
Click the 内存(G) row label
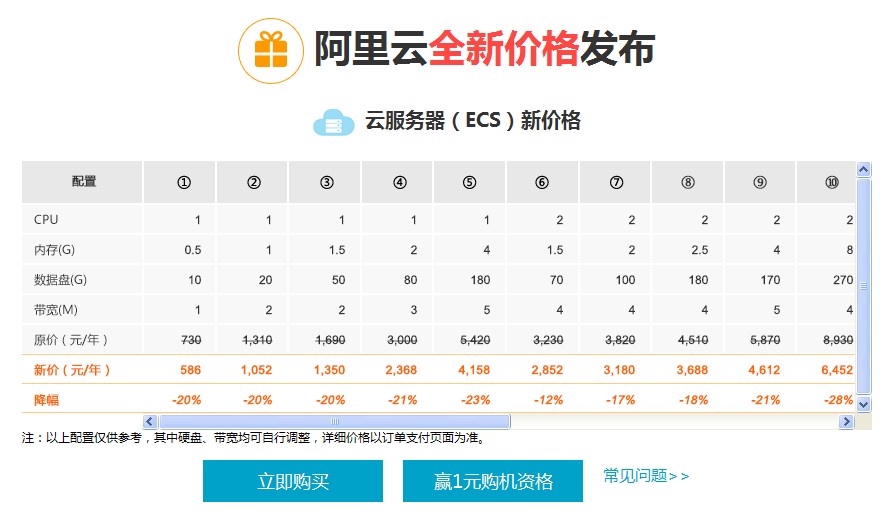55,250
